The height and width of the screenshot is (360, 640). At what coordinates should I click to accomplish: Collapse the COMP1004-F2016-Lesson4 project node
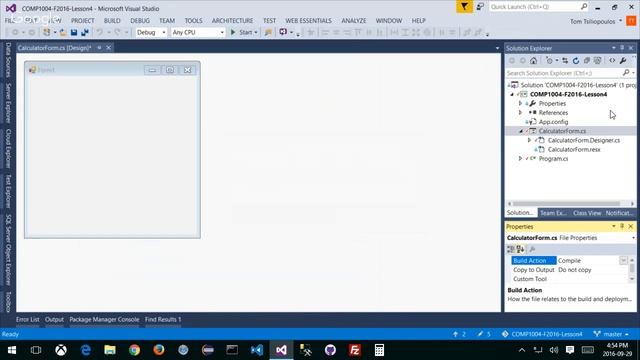(x=512, y=94)
